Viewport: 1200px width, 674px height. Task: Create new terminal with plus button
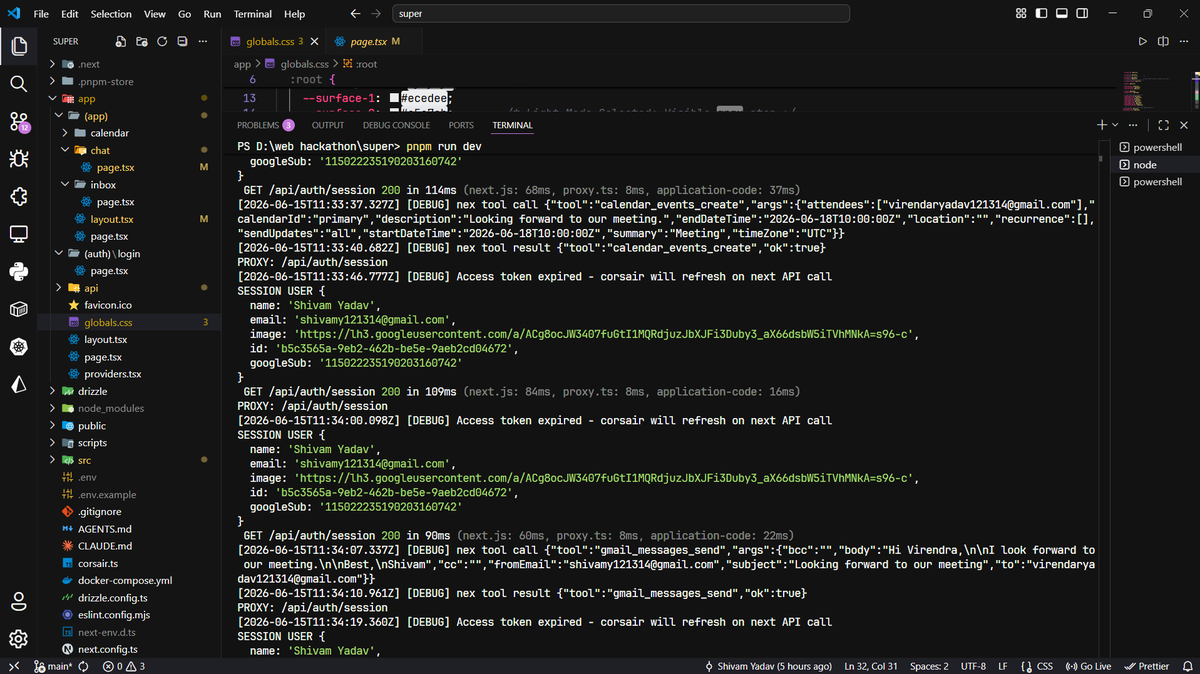tap(1101, 125)
